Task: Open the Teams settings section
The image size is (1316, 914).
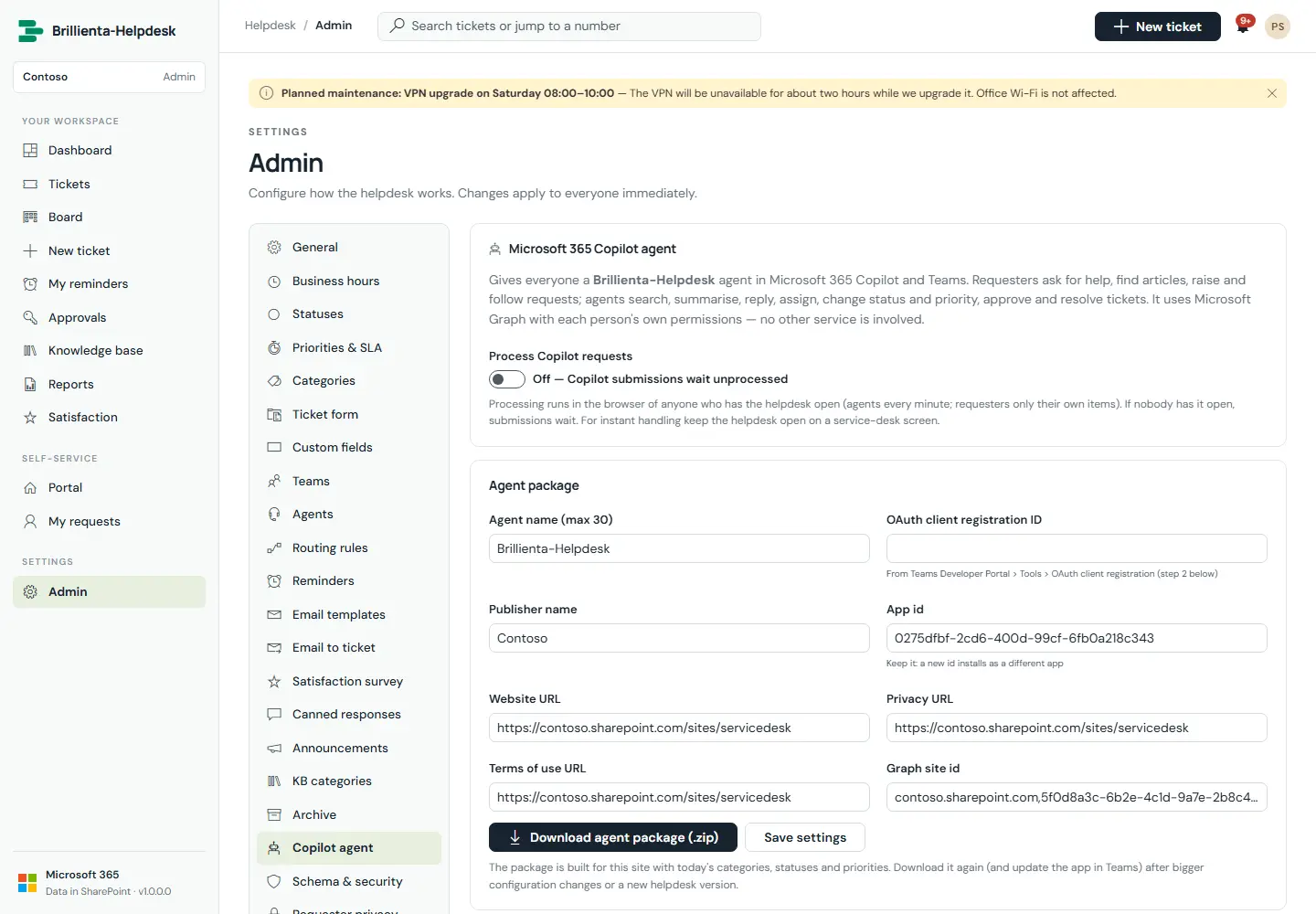Action: coord(349,482)
